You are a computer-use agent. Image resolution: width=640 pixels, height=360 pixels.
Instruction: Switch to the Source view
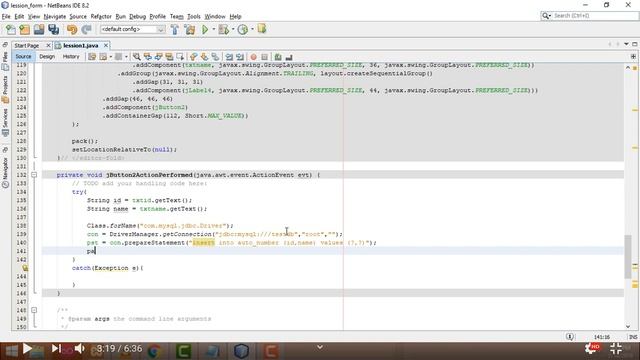[x=23, y=56]
